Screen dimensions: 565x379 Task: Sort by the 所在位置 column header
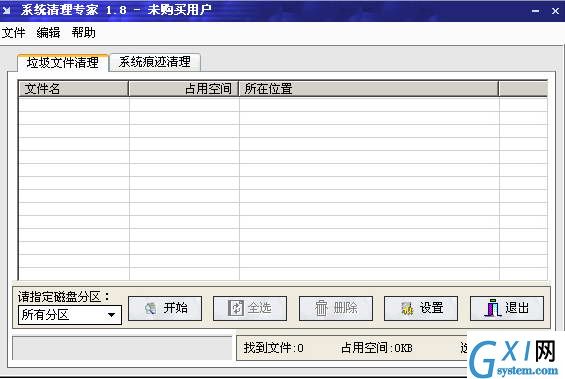[369, 89]
